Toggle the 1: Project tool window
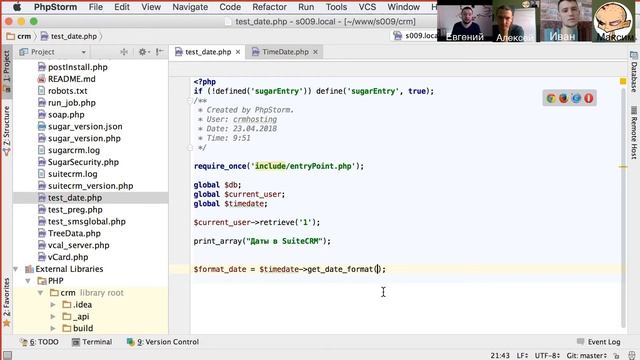The height and width of the screenshot is (360, 640). (7, 71)
